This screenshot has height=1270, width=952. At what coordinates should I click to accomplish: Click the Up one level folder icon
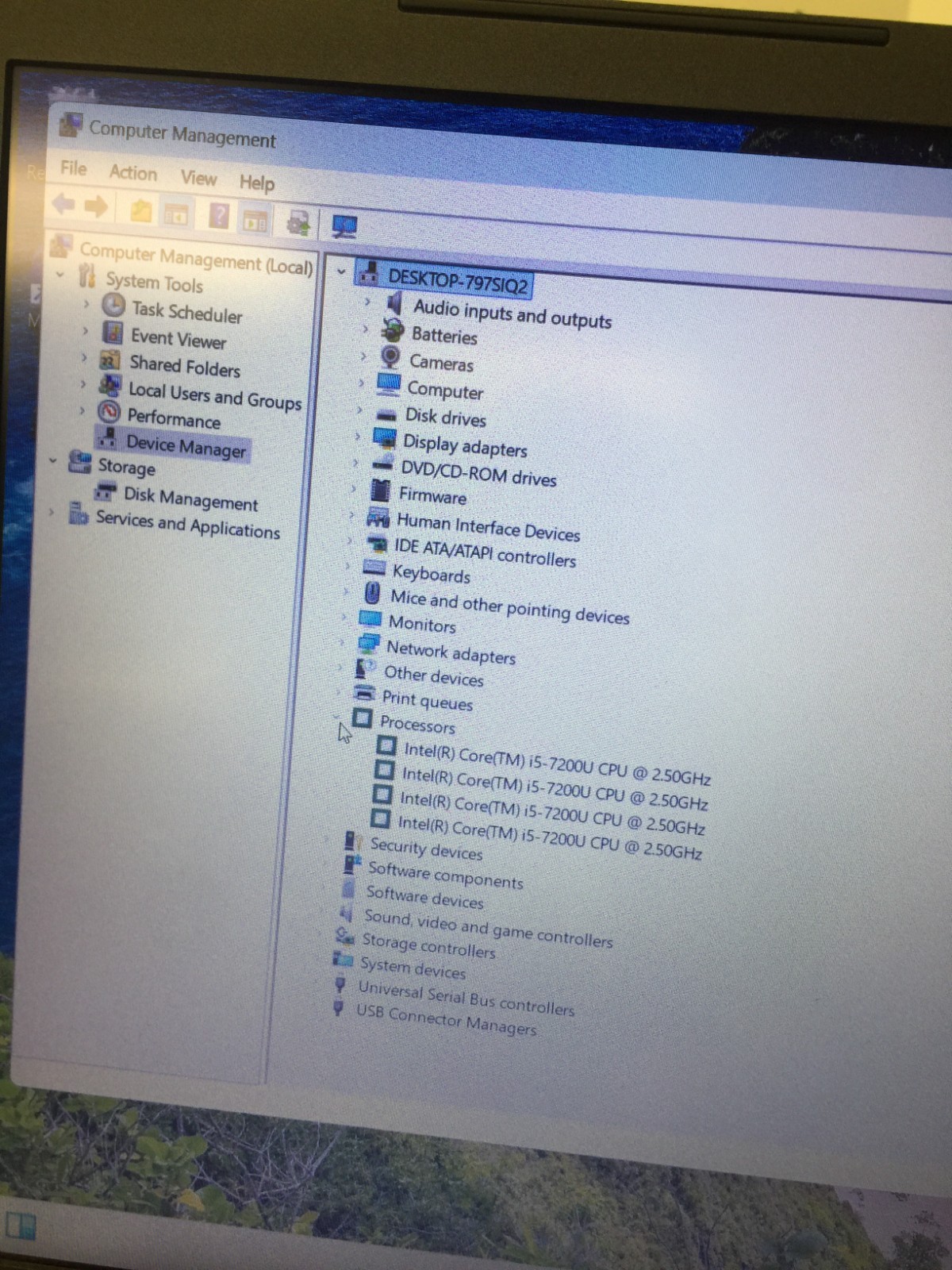point(141,210)
